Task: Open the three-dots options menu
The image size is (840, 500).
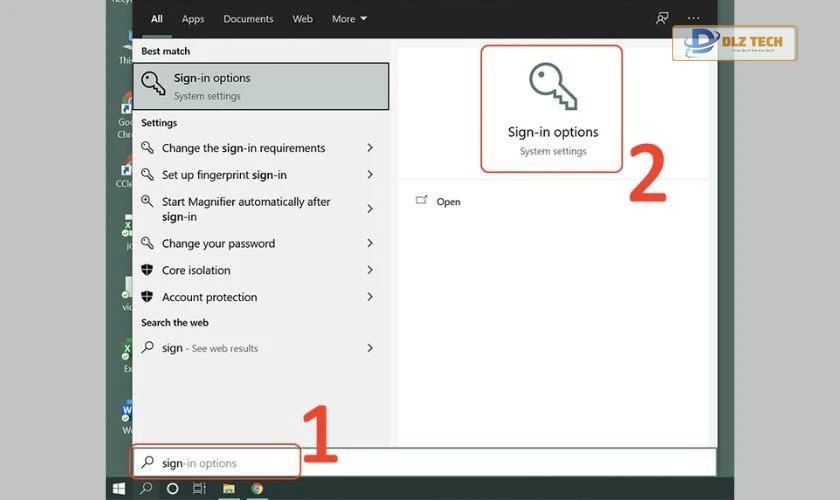Action: (x=694, y=18)
